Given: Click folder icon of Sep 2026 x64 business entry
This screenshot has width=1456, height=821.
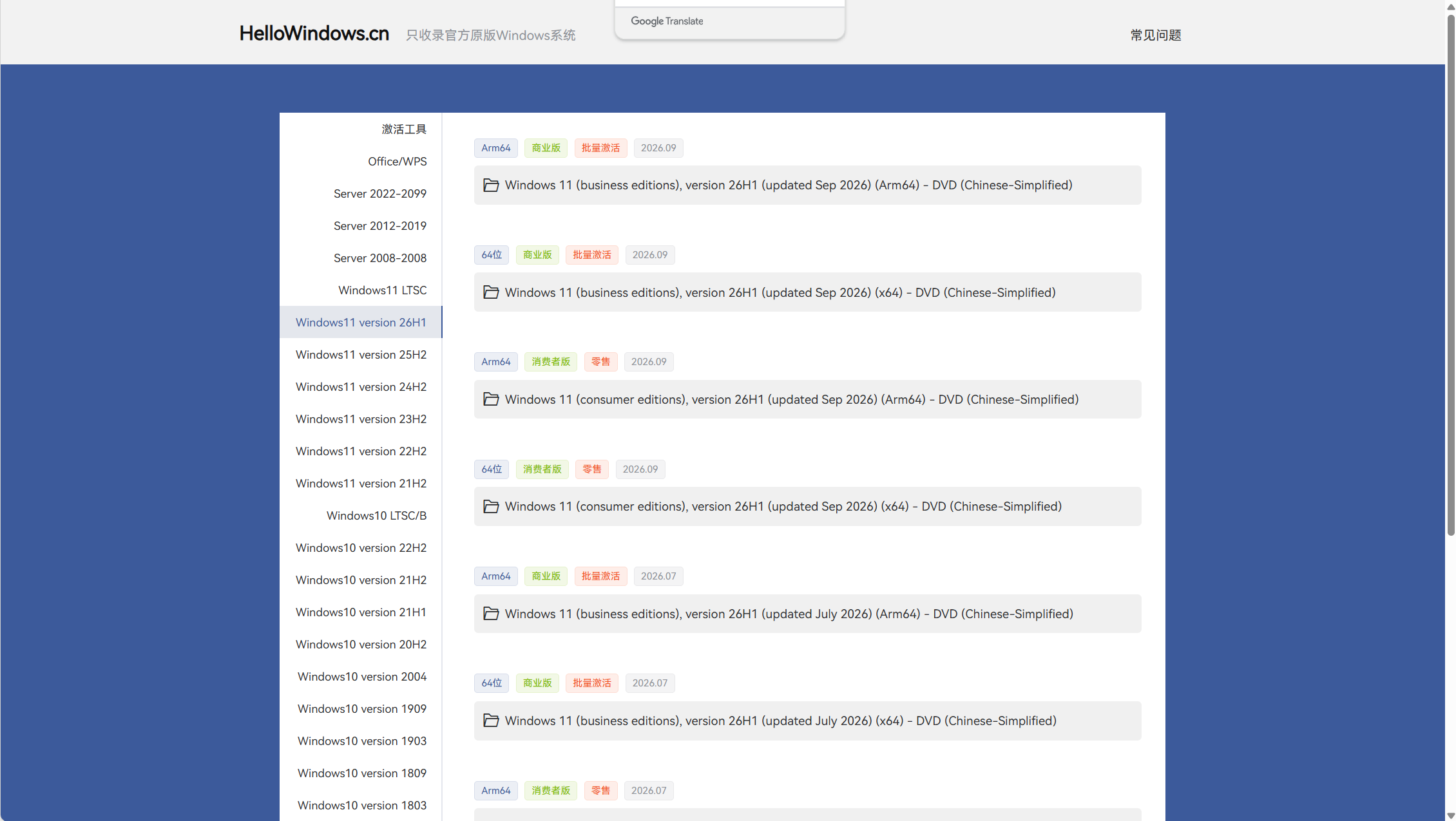Looking at the screenshot, I should [x=491, y=292].
